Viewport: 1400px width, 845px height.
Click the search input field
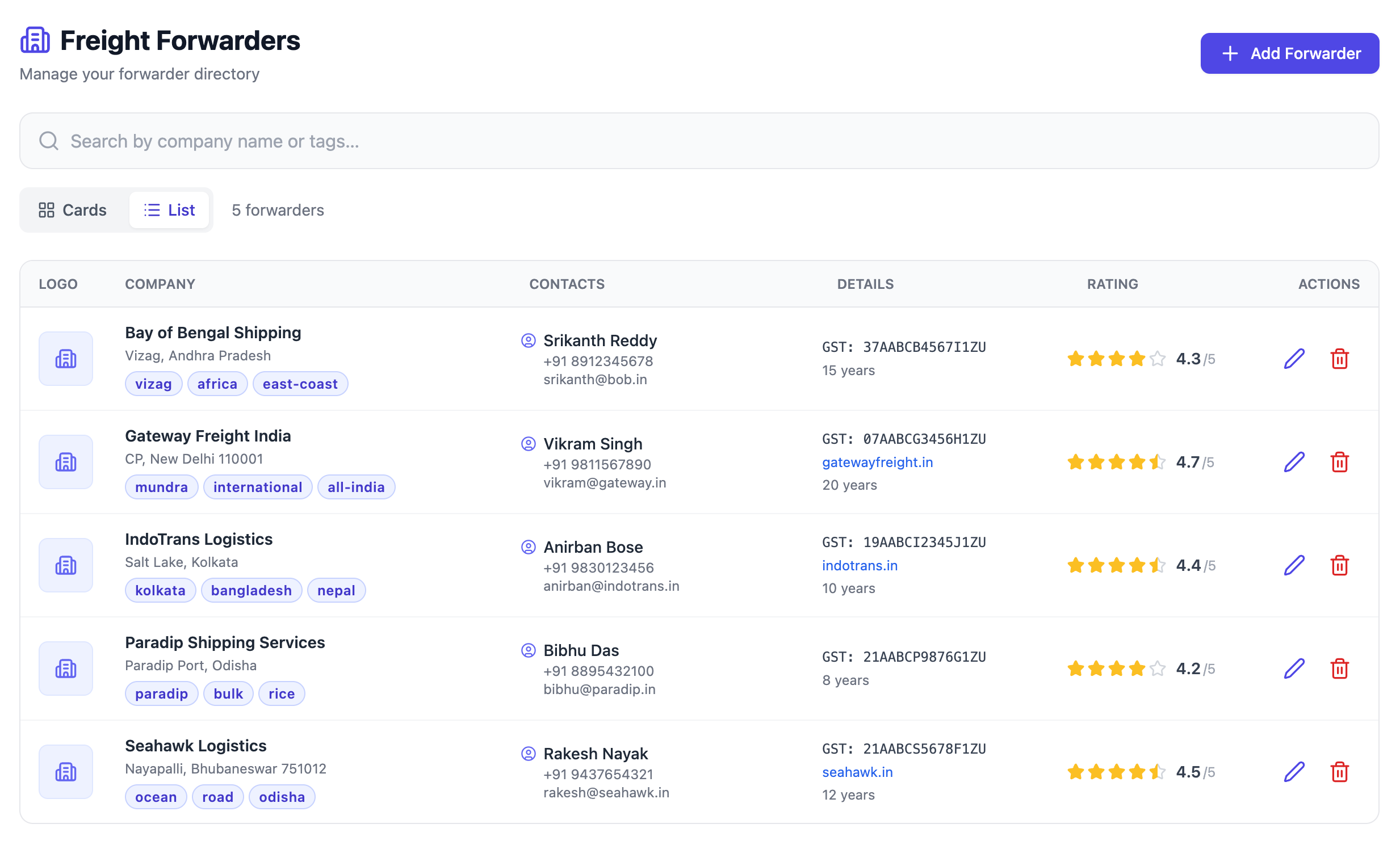(x=398, y=140)
